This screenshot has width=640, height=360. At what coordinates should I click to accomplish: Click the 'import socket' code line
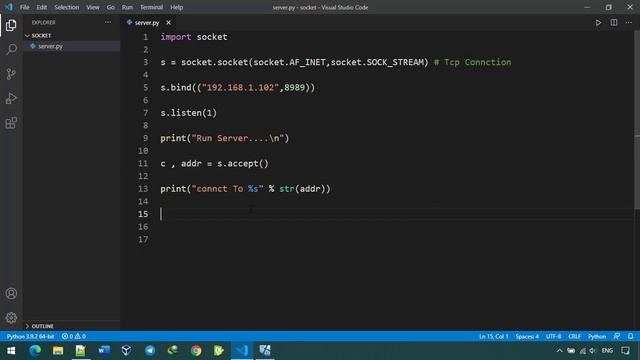194,37
